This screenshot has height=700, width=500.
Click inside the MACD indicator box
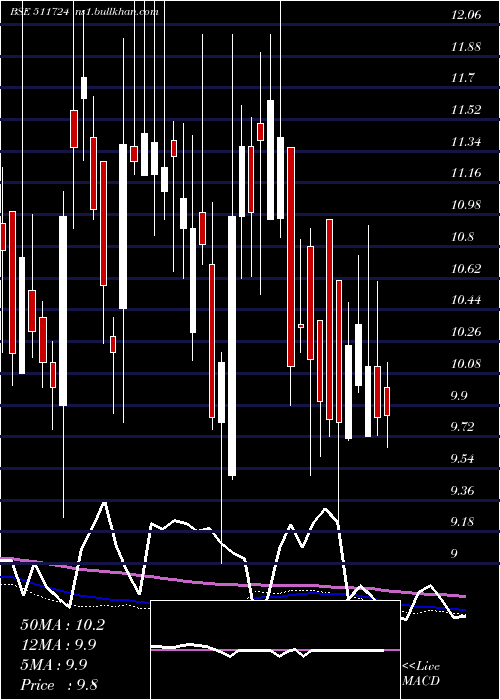(275, 650)
